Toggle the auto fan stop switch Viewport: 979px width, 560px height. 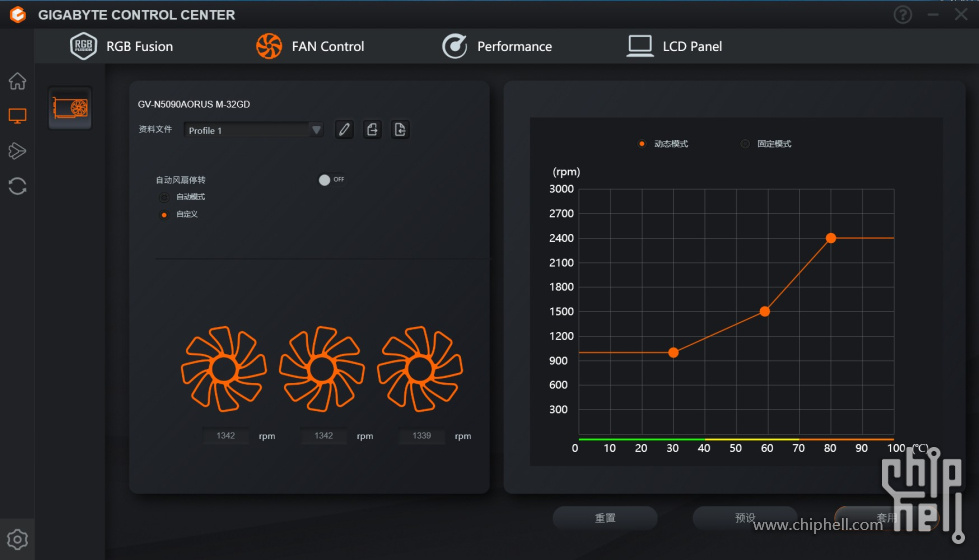coord(331,180)
